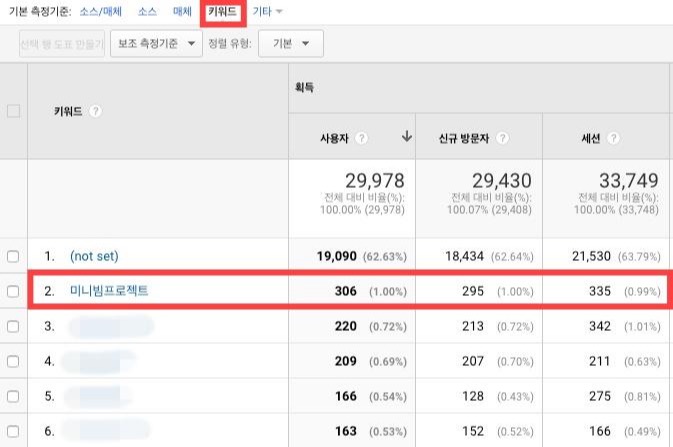Expand the 기타 dimension dropdown

click(x=267, y=12)
